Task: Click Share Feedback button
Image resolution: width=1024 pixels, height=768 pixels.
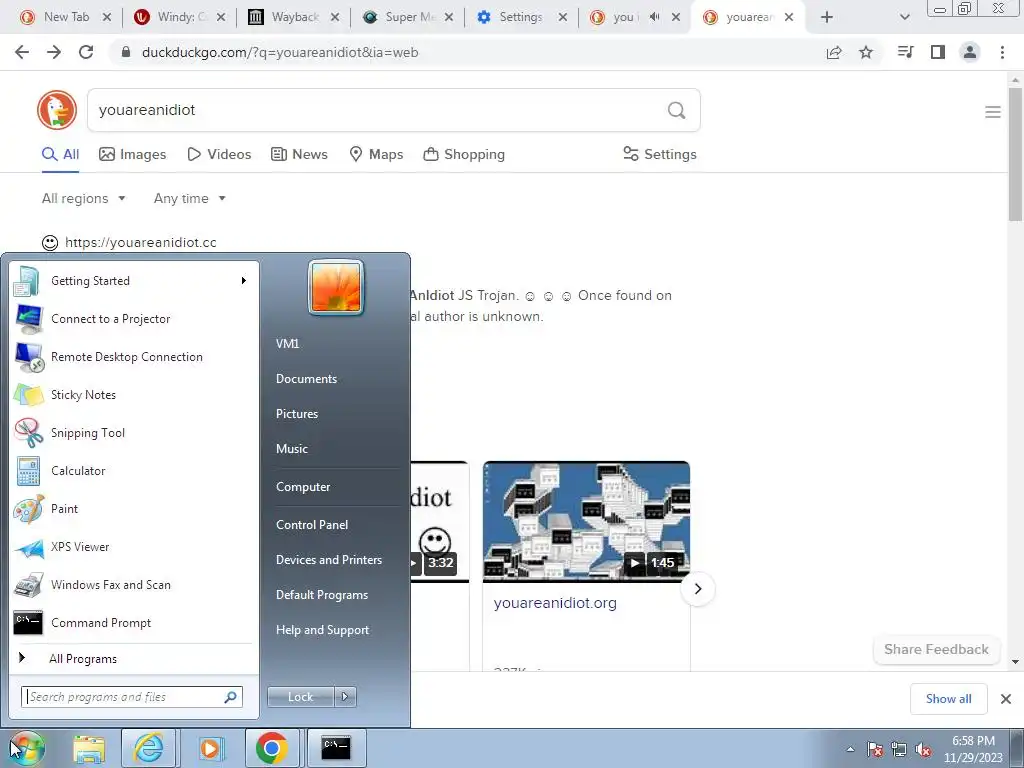Action: [936, 649]
